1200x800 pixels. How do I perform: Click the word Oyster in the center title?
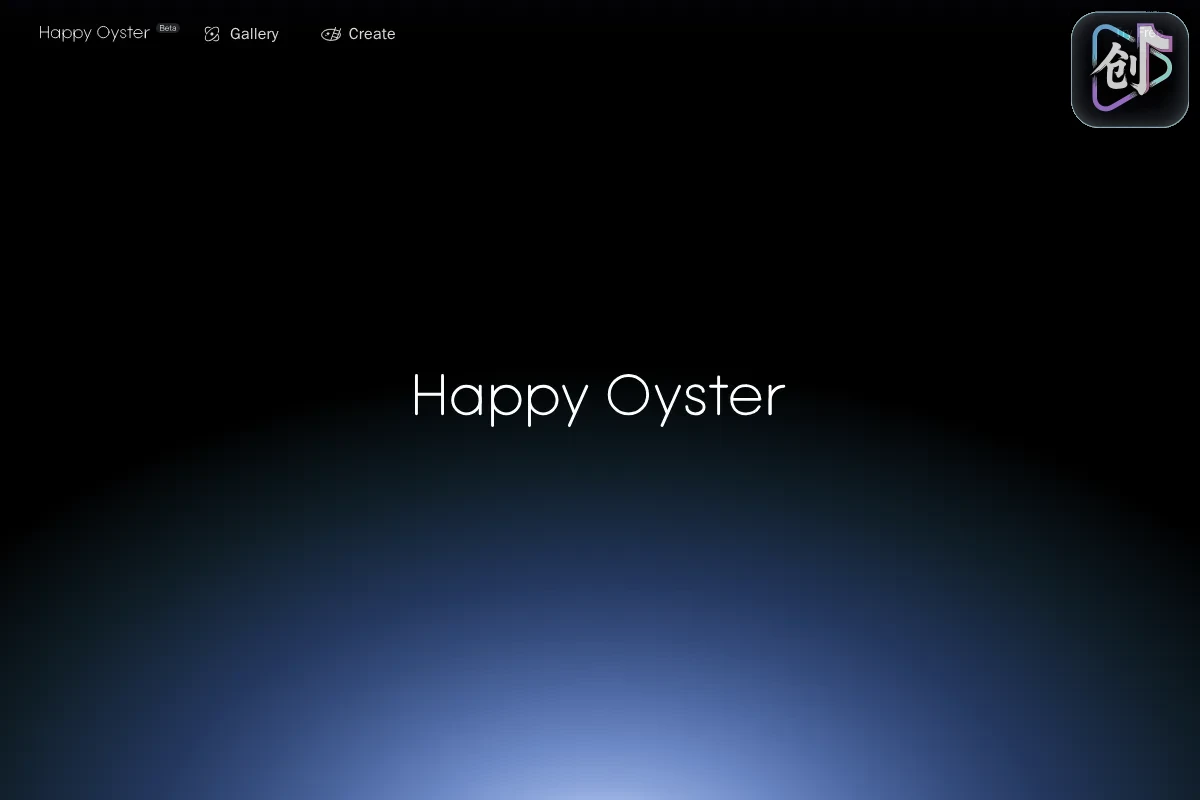pyautogui.click(x=695, y=396)
